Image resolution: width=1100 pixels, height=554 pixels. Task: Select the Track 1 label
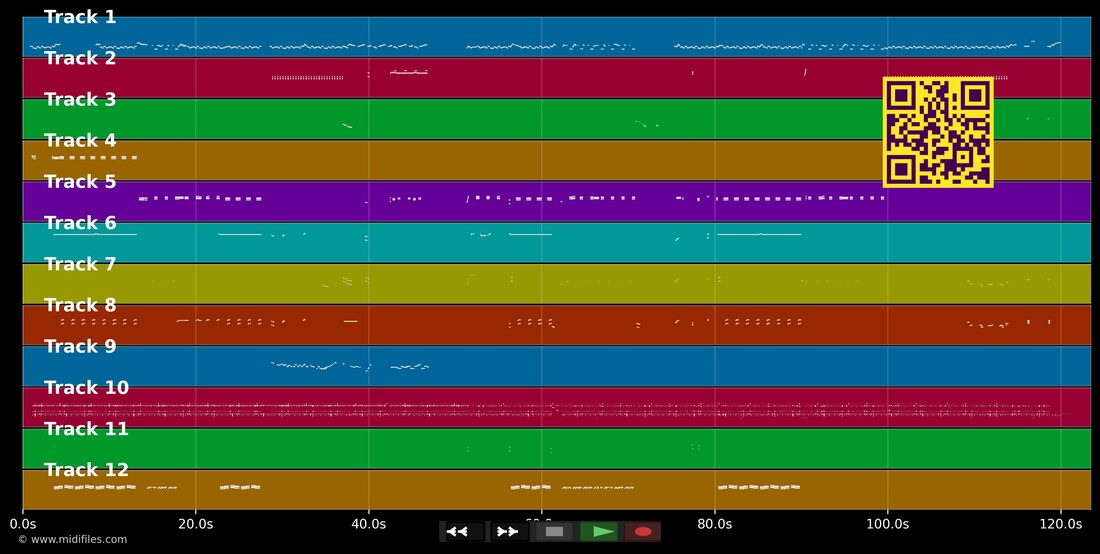point(80,18)
